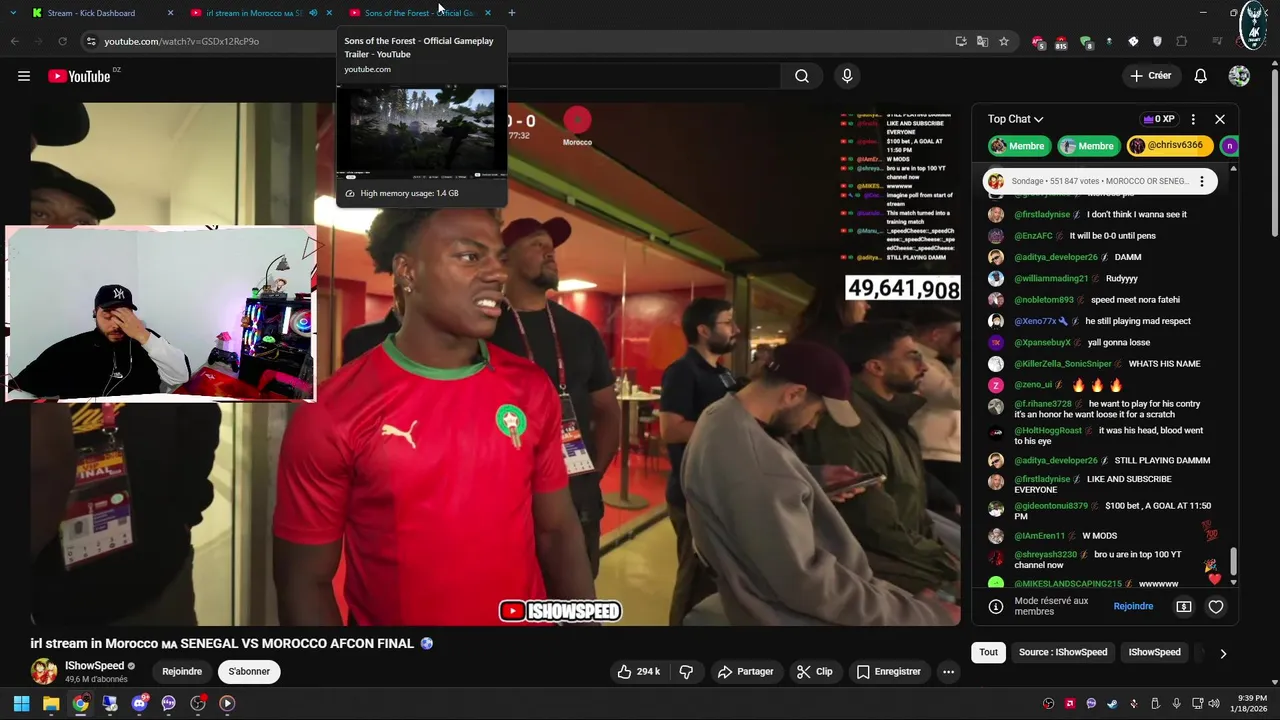Image resolution: width=1280 pixels, height=720 pixels.
Task: Select the Tout filter chip
Action: click(988, 652)
